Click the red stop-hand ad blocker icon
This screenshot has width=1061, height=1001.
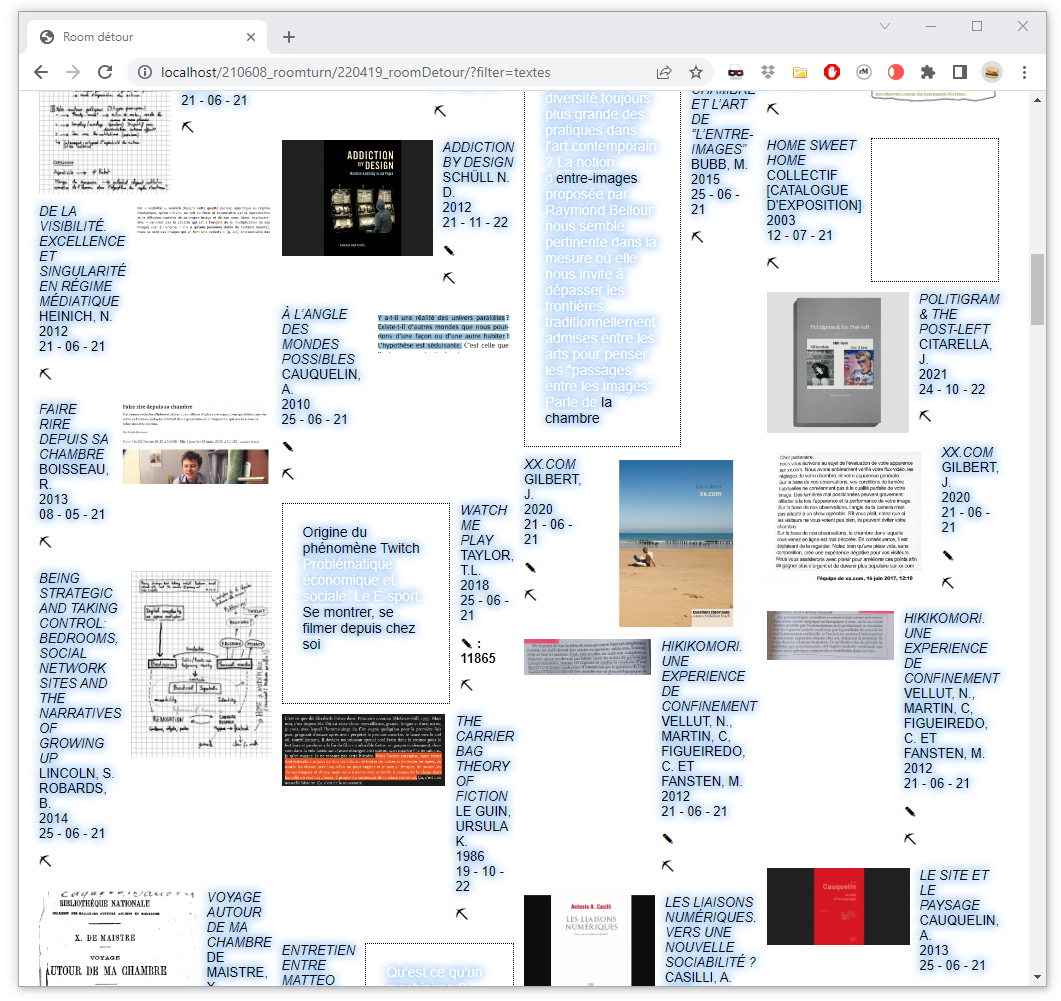click(x=831, y=72)
